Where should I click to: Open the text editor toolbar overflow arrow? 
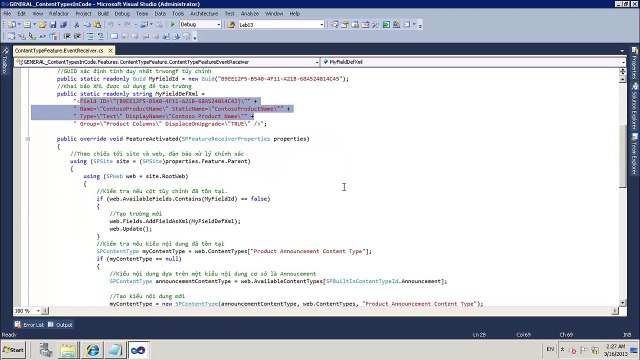(x=195, y=37)
